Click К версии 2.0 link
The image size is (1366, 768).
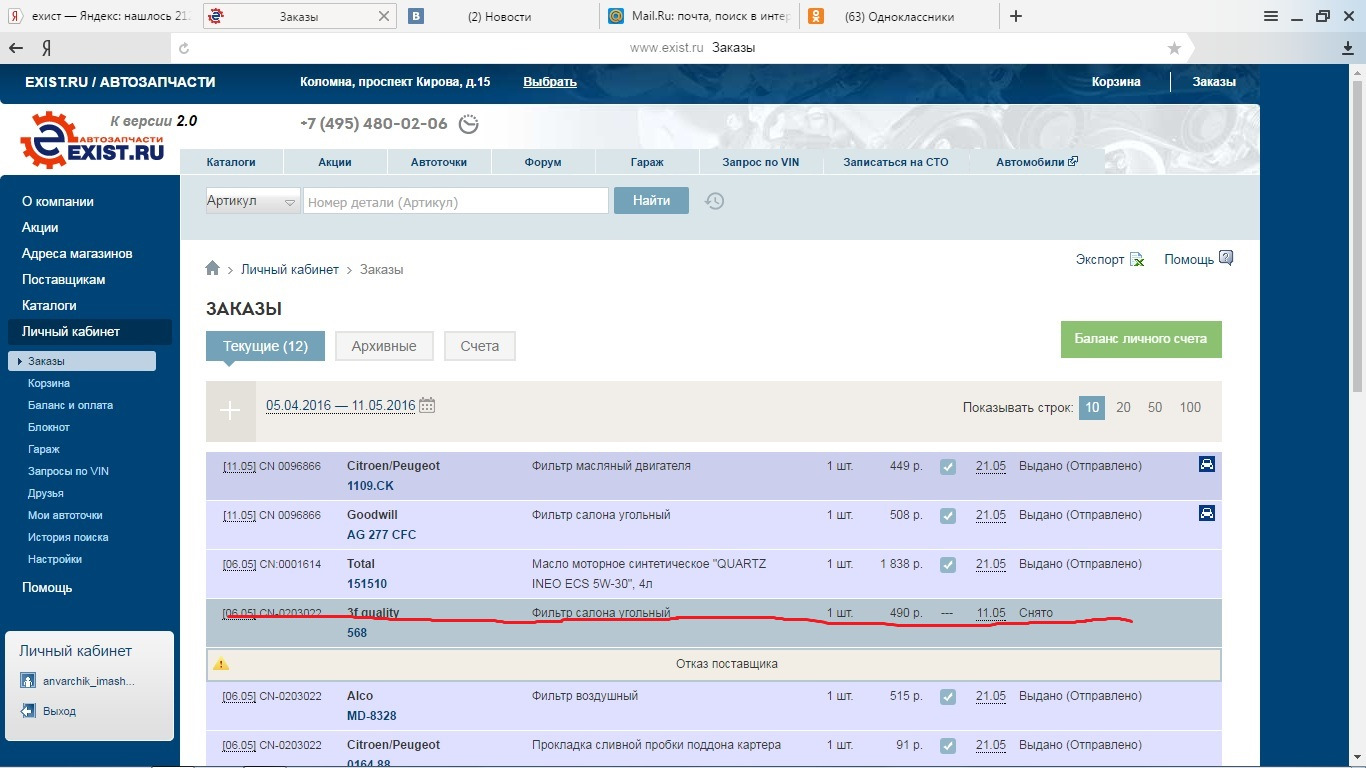[153, 121]
